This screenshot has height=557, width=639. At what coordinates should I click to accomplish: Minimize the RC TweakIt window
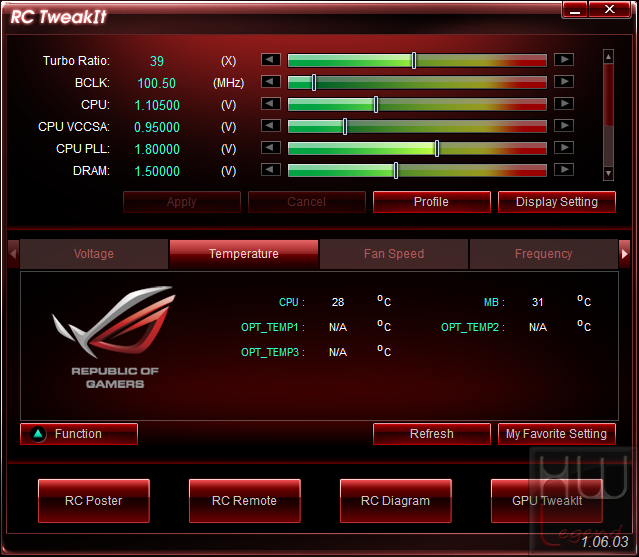[x=575, y=10]
